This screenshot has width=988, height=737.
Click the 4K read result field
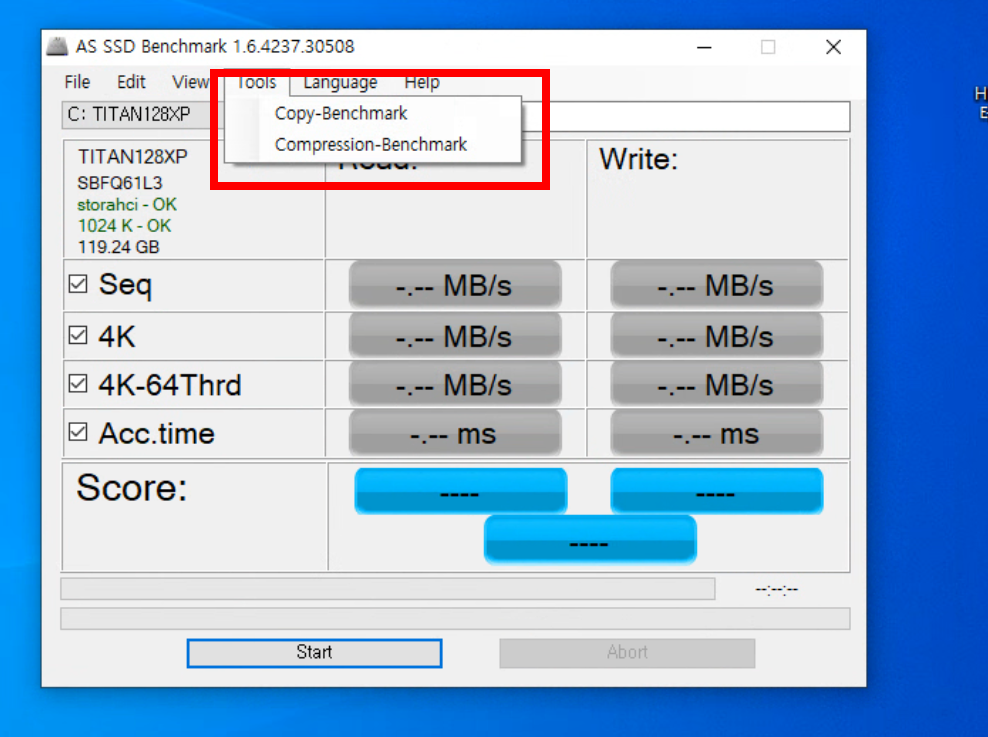point(455,336)
